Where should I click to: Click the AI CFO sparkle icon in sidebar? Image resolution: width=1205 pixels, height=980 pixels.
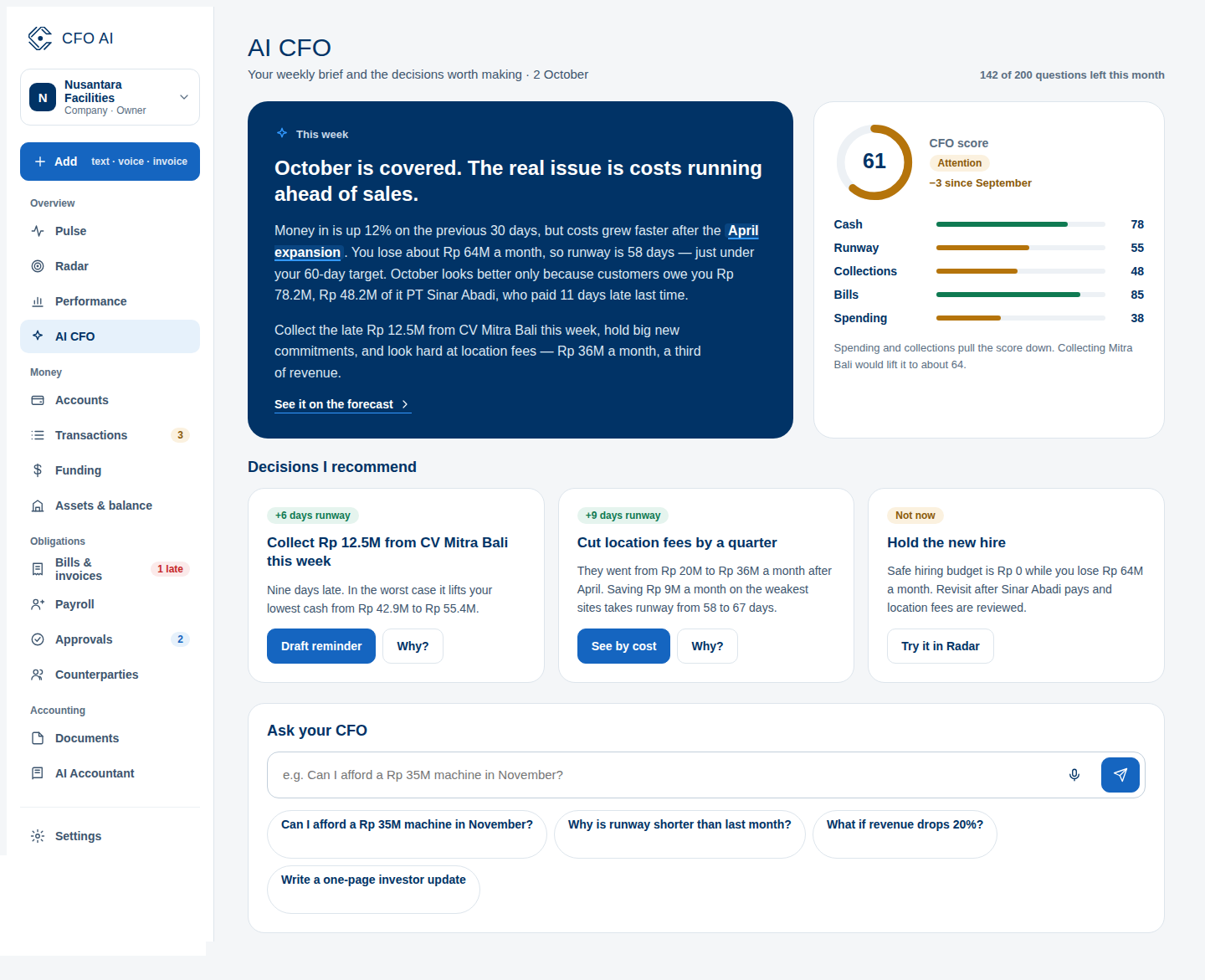tap(38, 336)
